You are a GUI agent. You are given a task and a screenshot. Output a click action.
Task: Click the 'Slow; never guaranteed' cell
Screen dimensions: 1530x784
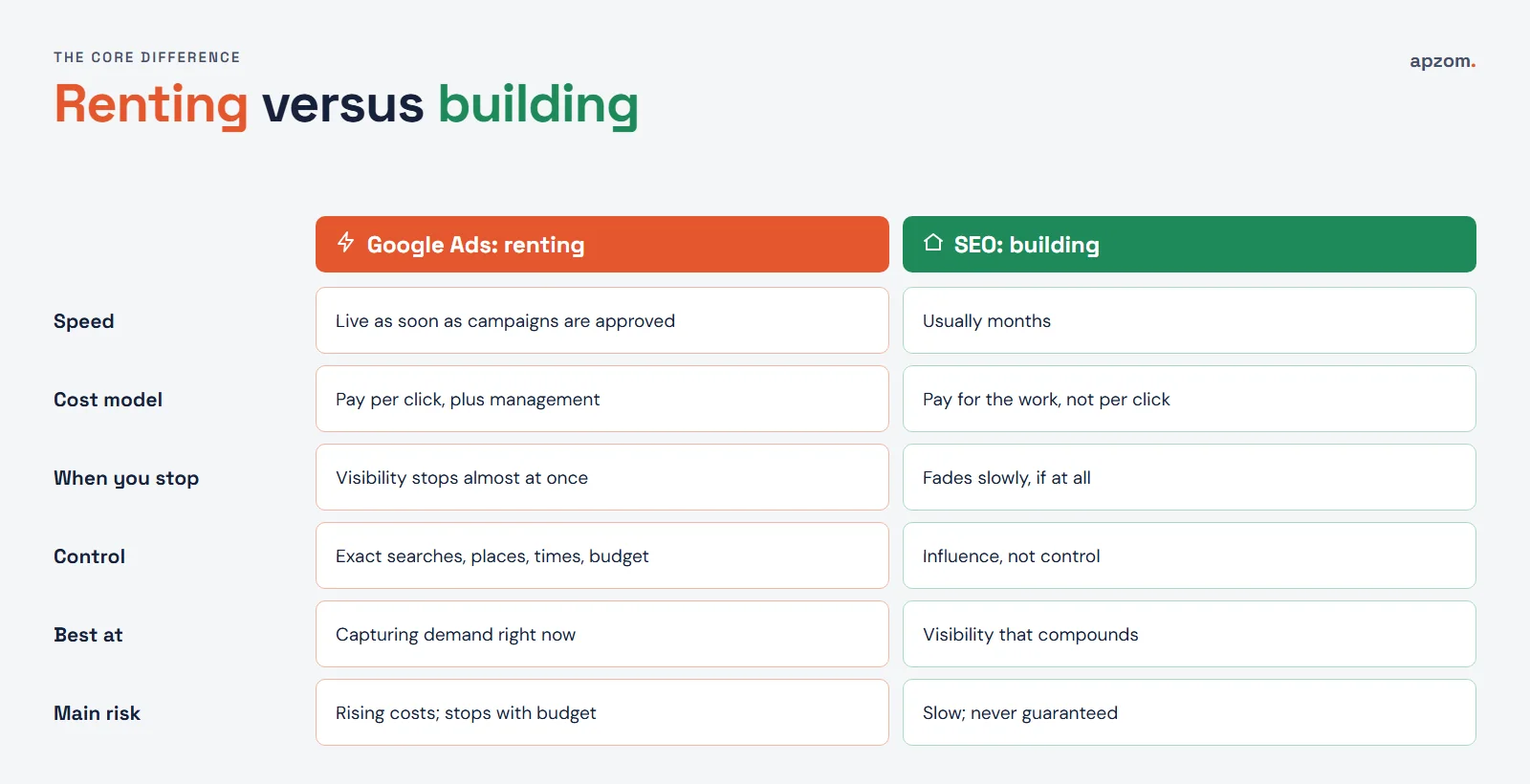pyautogui.click(x=1190, y=712)
